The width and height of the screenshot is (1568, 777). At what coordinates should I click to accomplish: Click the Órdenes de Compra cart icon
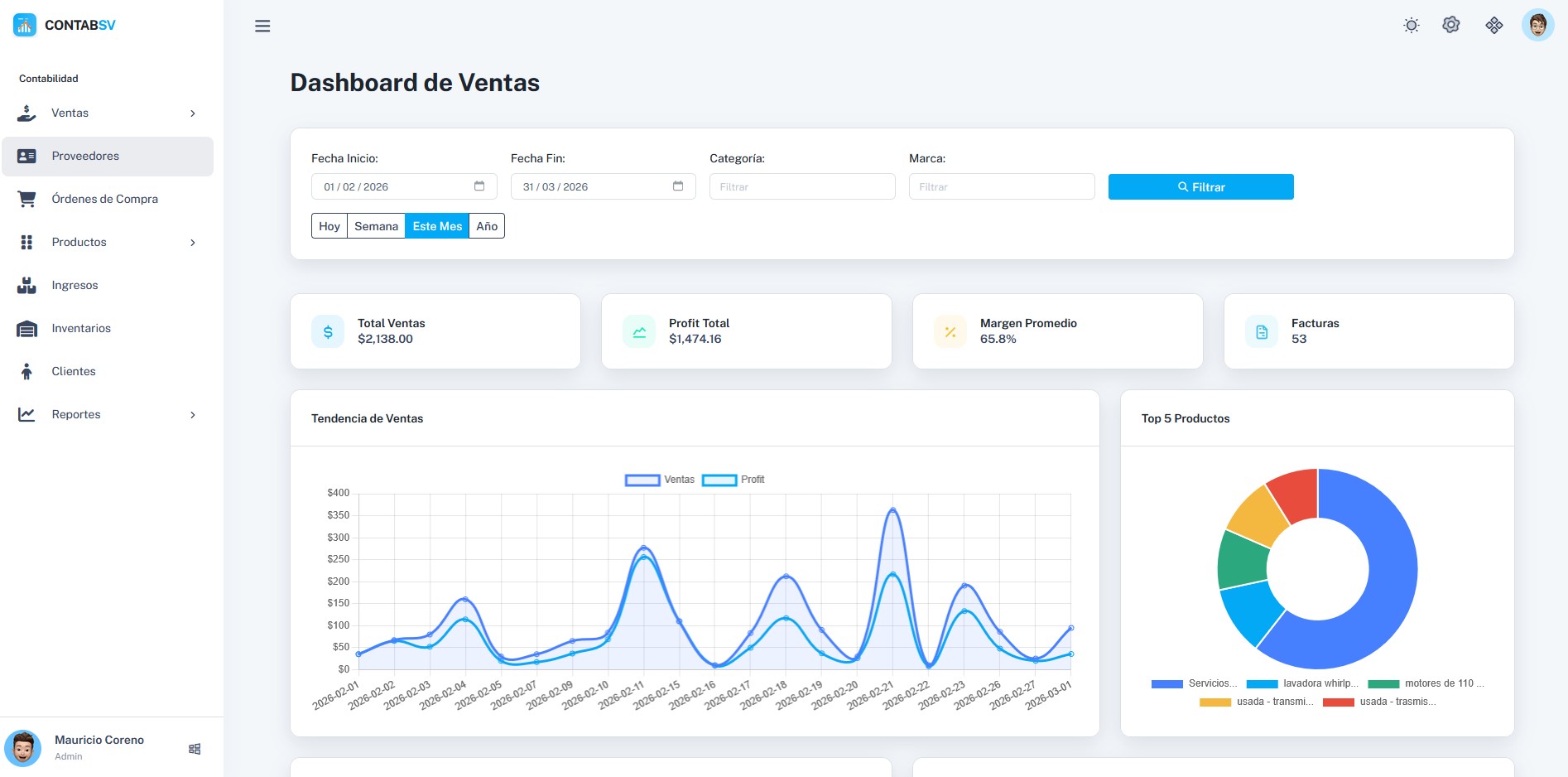[x=26, y=199]
